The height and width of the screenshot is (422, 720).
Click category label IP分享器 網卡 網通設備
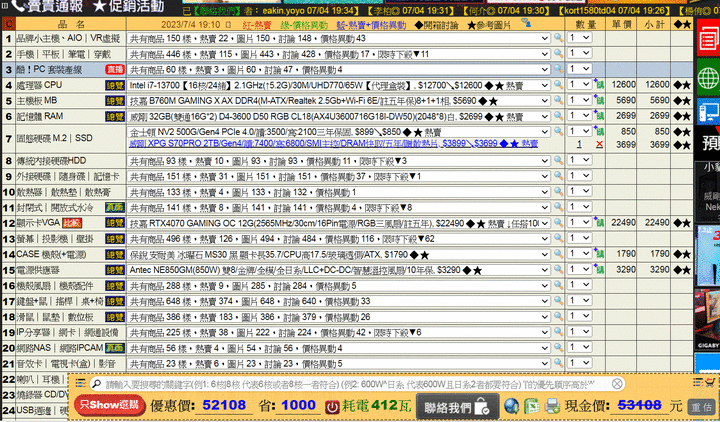(x=68, y=332)
